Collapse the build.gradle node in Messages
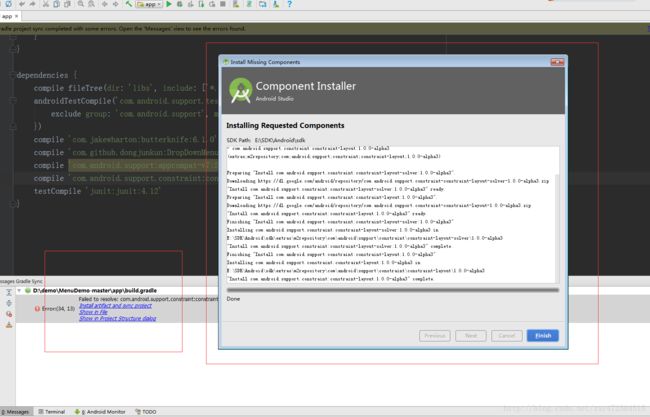The width and height of the screenshot is (650, 417). coord(19,291)
